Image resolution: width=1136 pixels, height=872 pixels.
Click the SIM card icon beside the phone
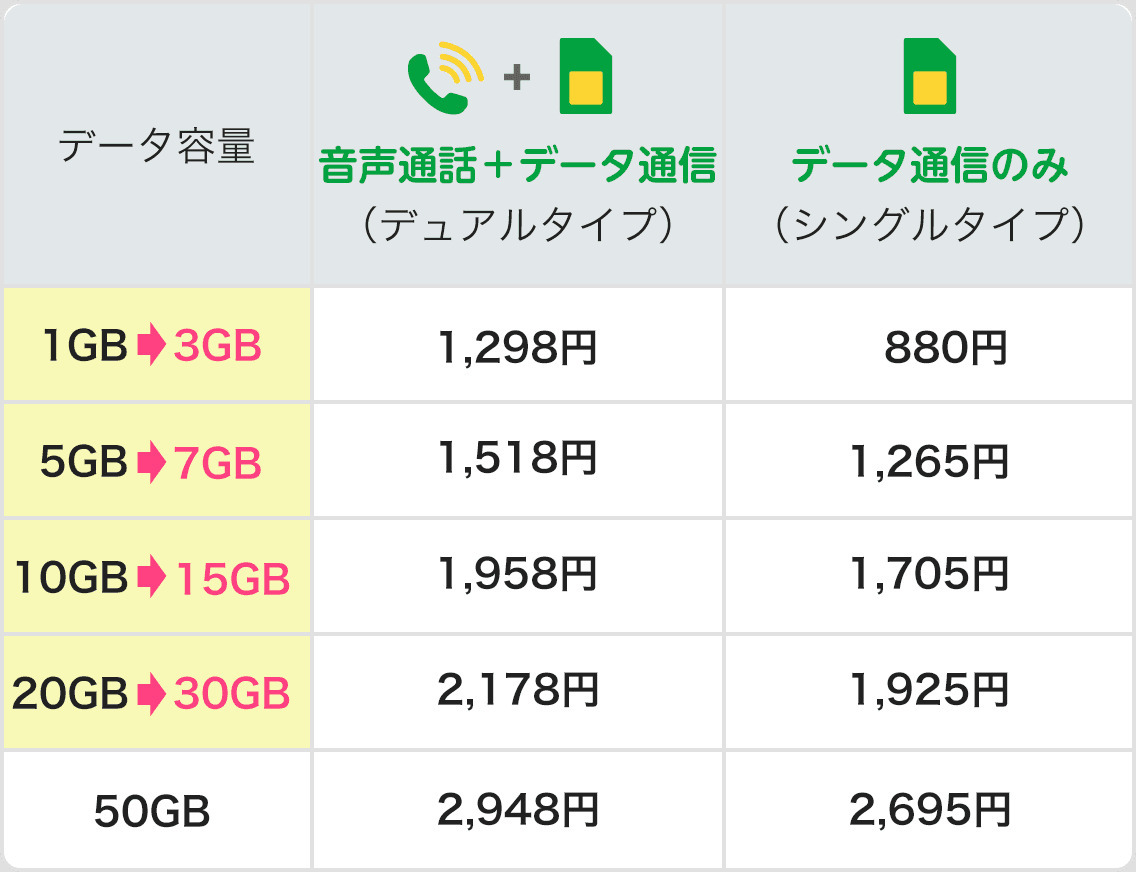tap(585, 76)
